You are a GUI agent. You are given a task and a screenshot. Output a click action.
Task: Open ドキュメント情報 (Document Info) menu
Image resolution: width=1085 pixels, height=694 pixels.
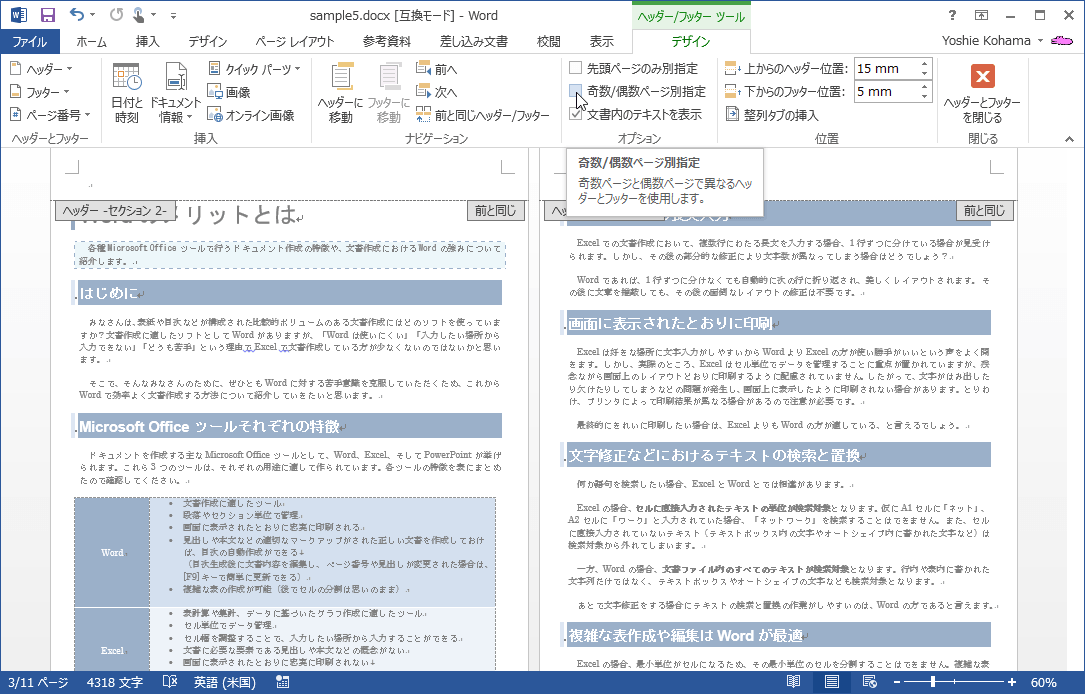176,93
